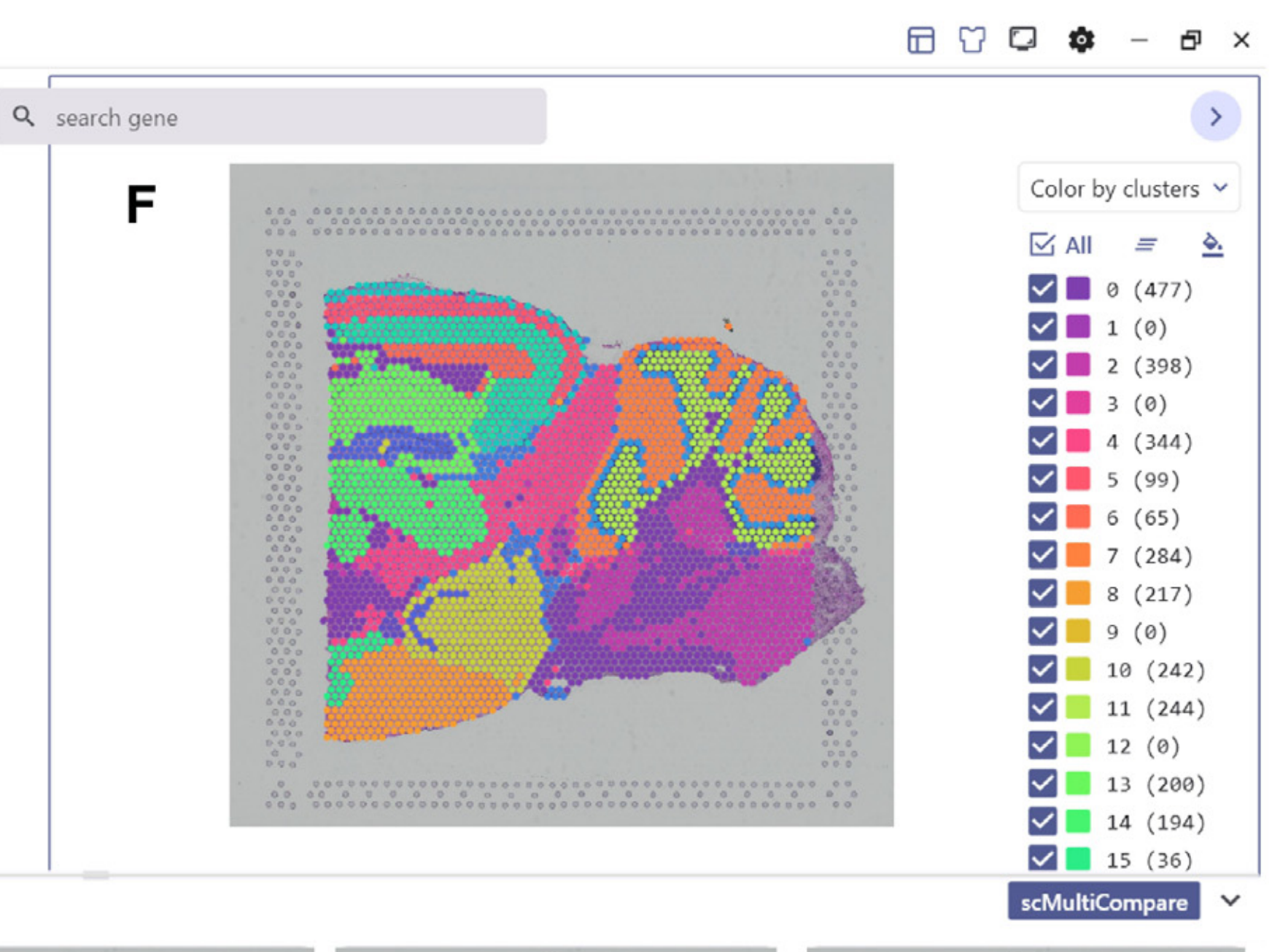Click the screen display icon

point(1023,39)
